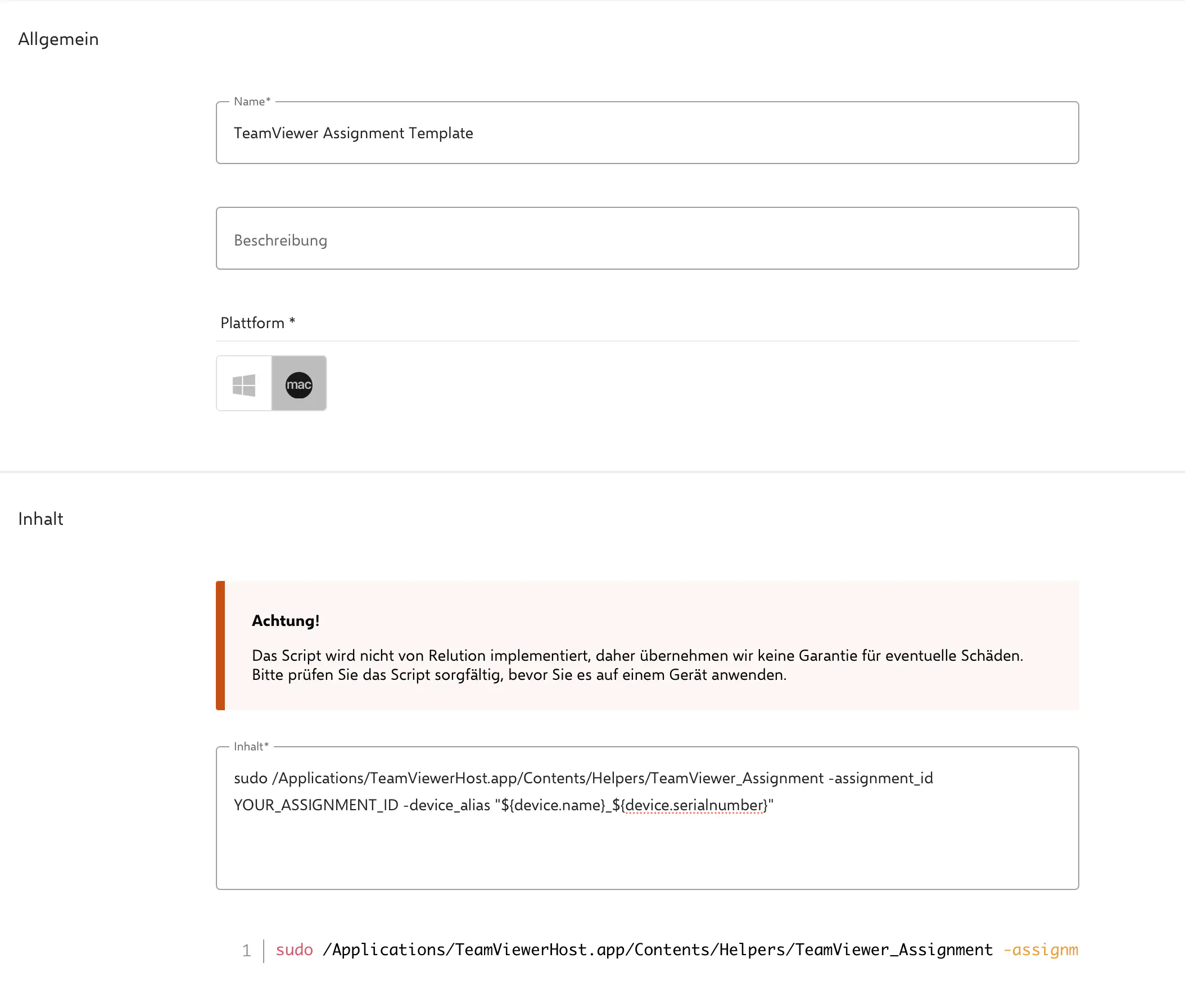Click the -device_alias flag in the script
This screenshot has width=1185, height=1008.
click(x=446, y=805)
